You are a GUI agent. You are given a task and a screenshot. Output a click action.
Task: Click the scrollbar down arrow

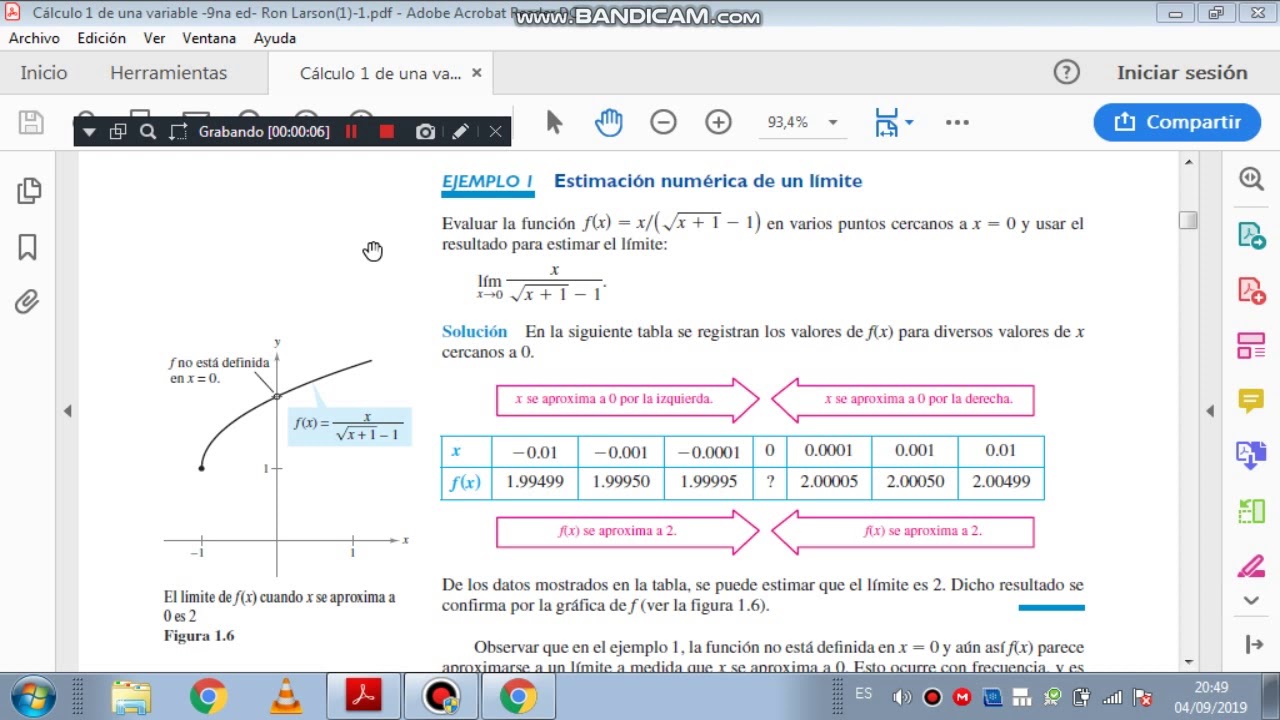point(1188,661)
